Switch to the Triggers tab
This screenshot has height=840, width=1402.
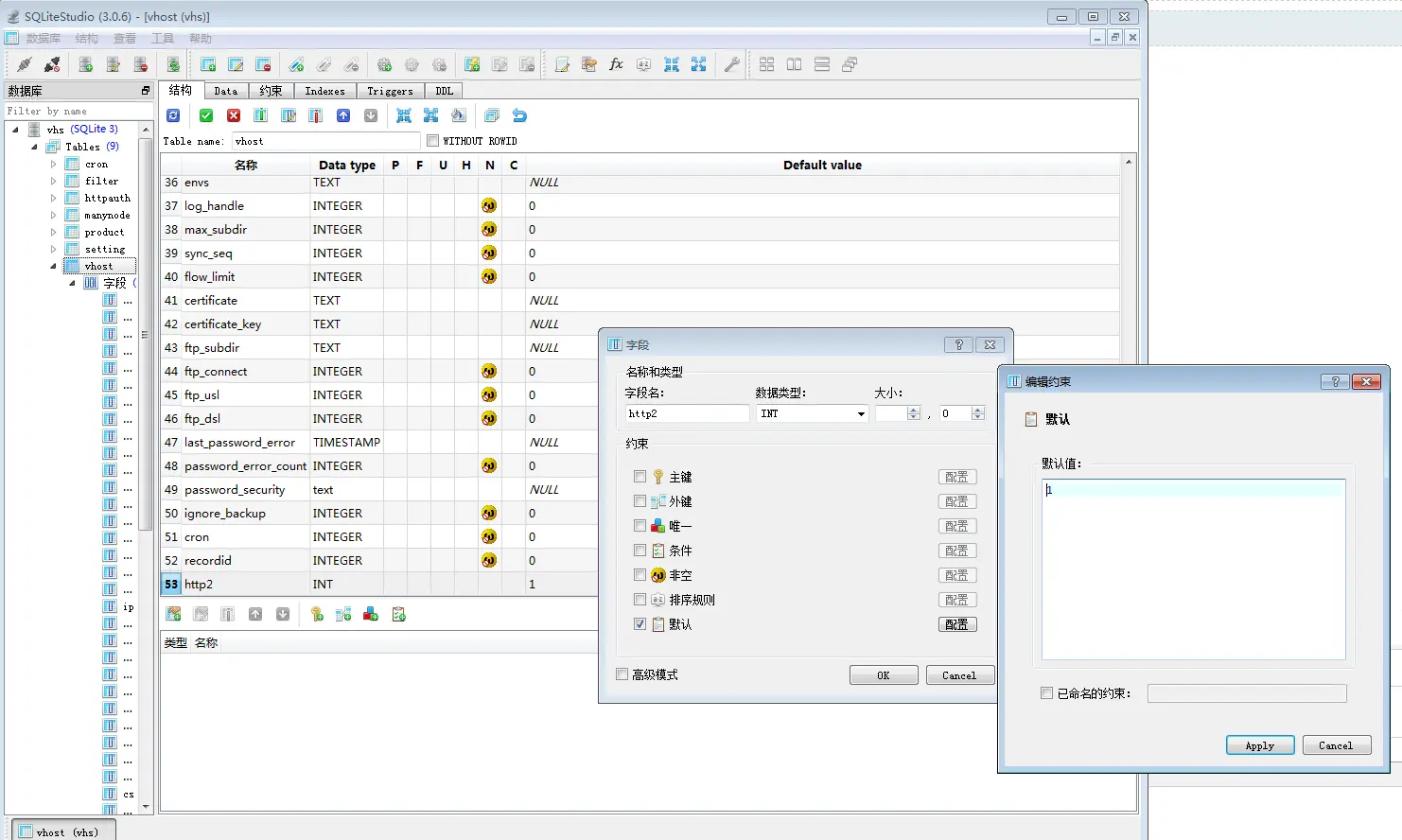pyautogui.click(x=390, y=91)
